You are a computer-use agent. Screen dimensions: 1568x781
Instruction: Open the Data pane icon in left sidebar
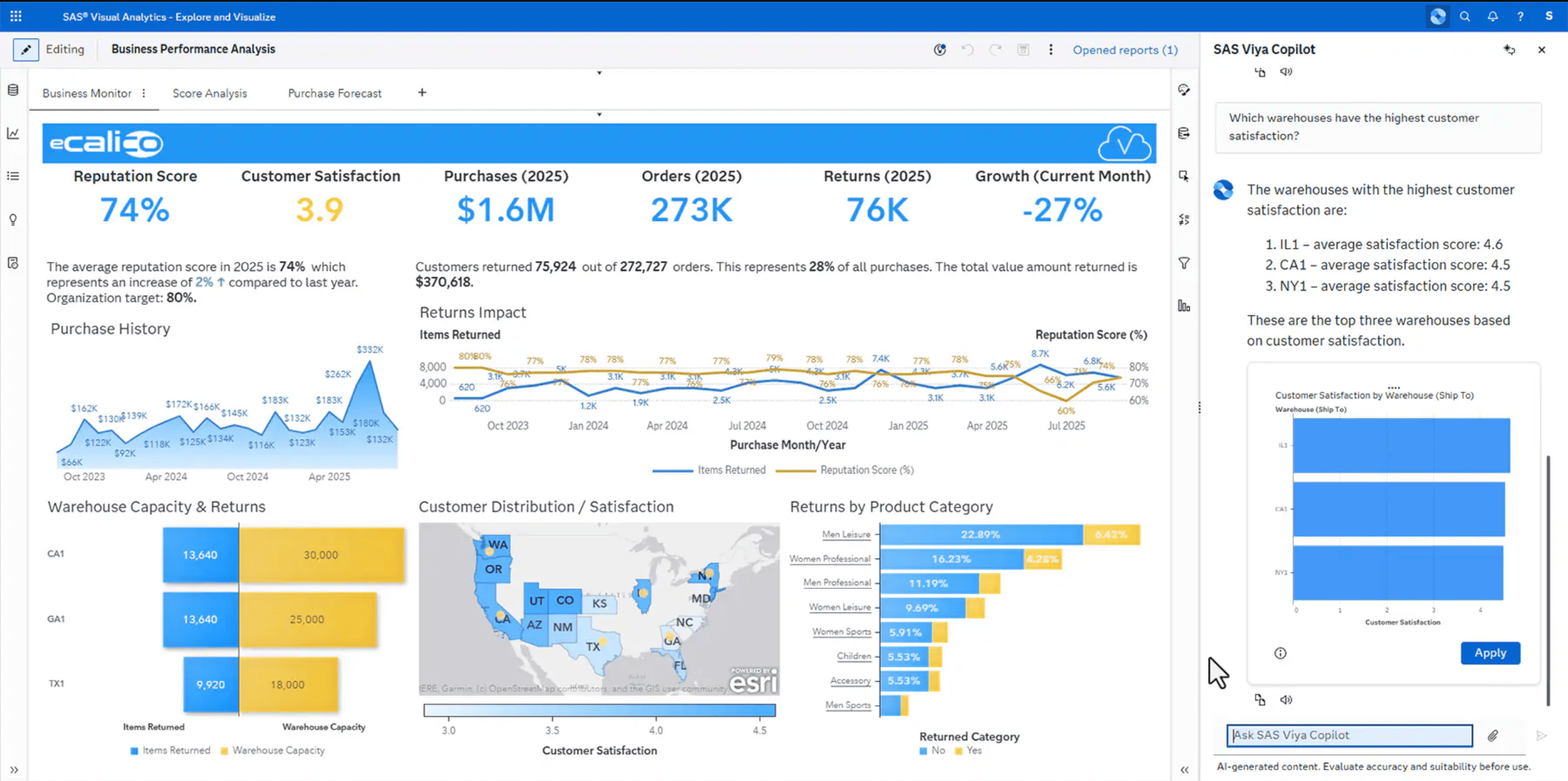[13, 90]
